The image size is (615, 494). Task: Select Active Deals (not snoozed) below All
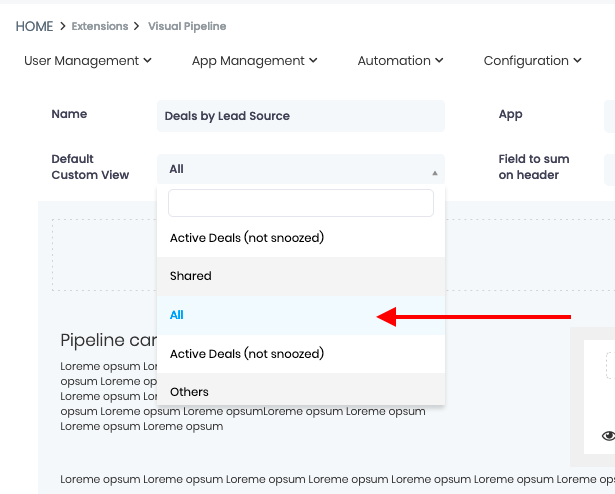[x=301, y=354]
